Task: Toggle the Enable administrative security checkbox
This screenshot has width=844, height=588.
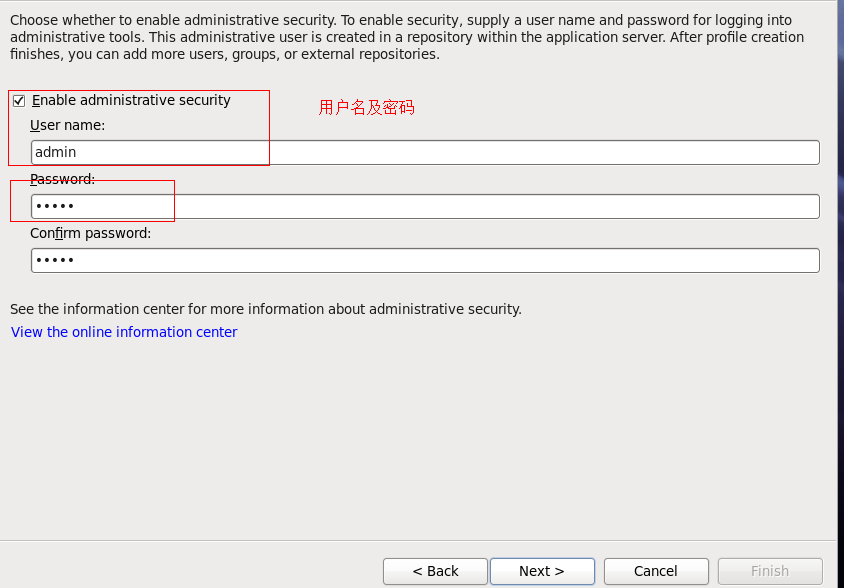Action: tap(18, 101)
